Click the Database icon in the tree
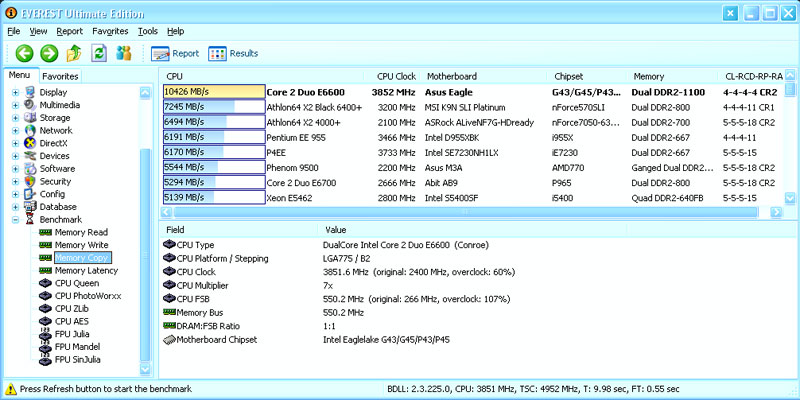This screenshot has height=400, width=800. [31, 207]
